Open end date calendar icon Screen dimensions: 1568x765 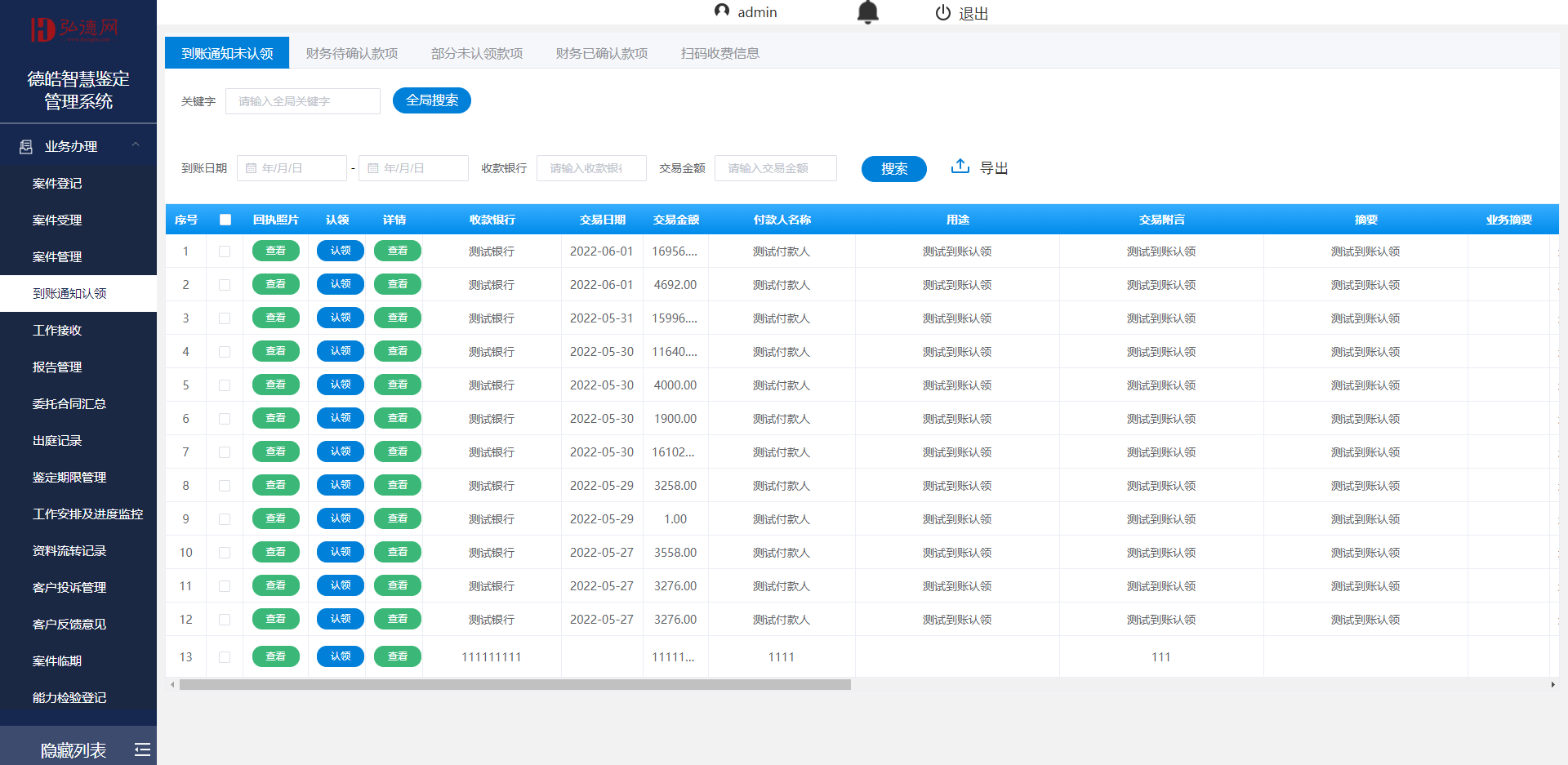pyautogui.click(x=373, y=168)
